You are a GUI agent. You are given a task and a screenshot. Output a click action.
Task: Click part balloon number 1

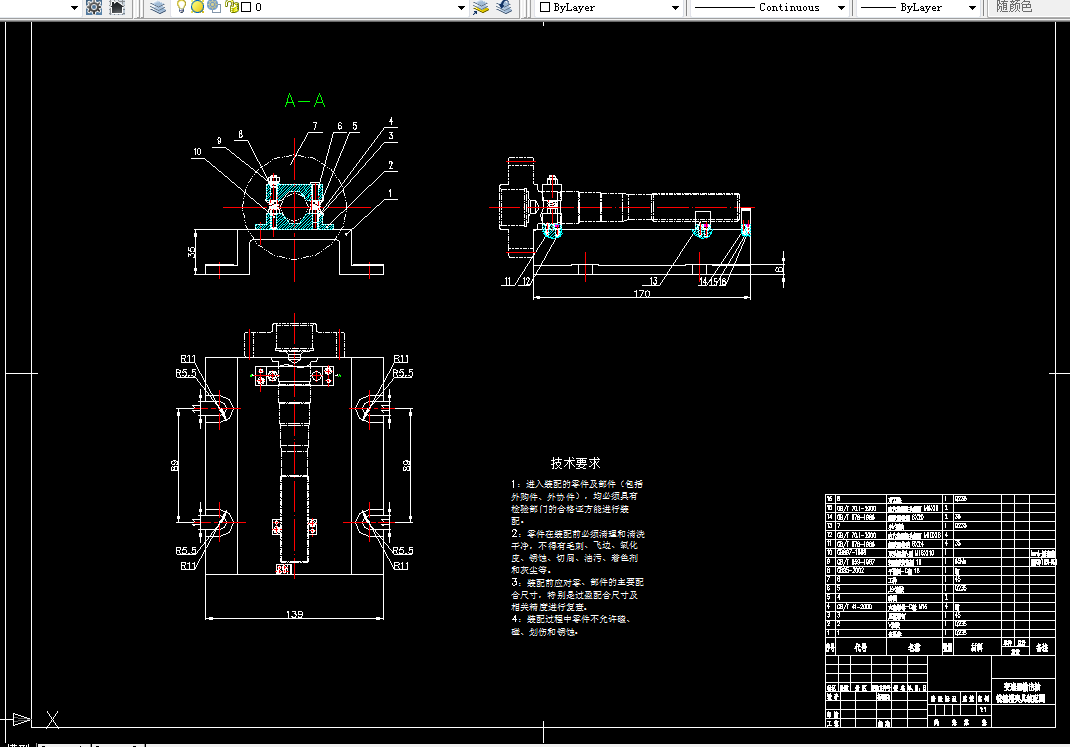coord(391,194)
